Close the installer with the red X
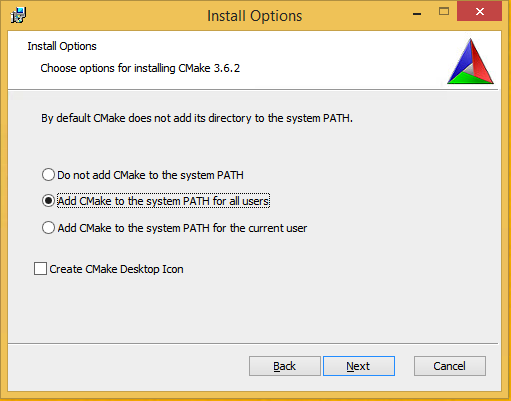Screen dimensions: 511x401 point(479,12)
